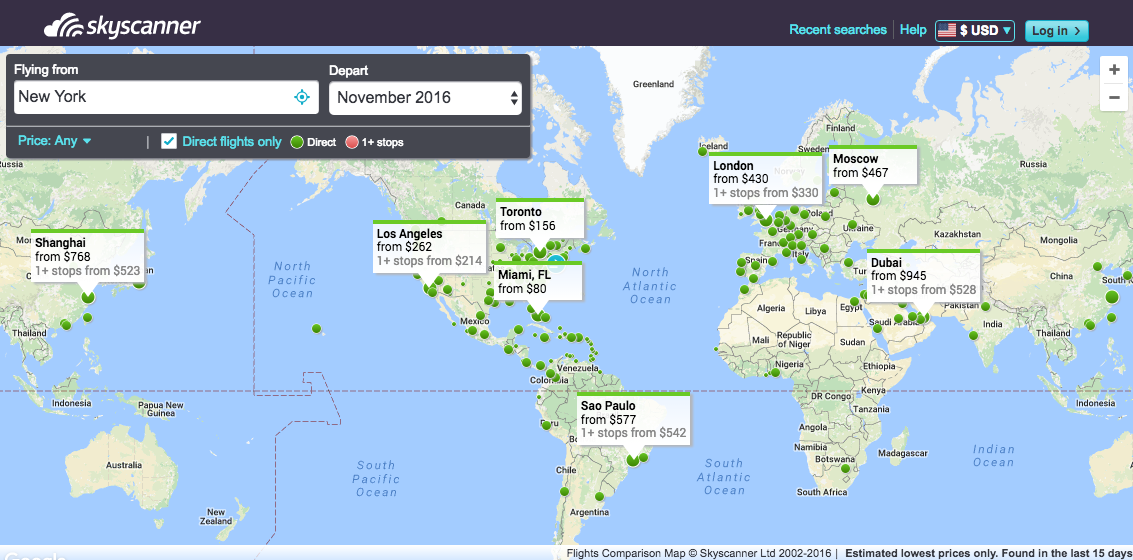The height and width of the screenshot is (560, 1133).
Task: Click 'from $467' Moscow price
Action: click(x=861, y=173)
